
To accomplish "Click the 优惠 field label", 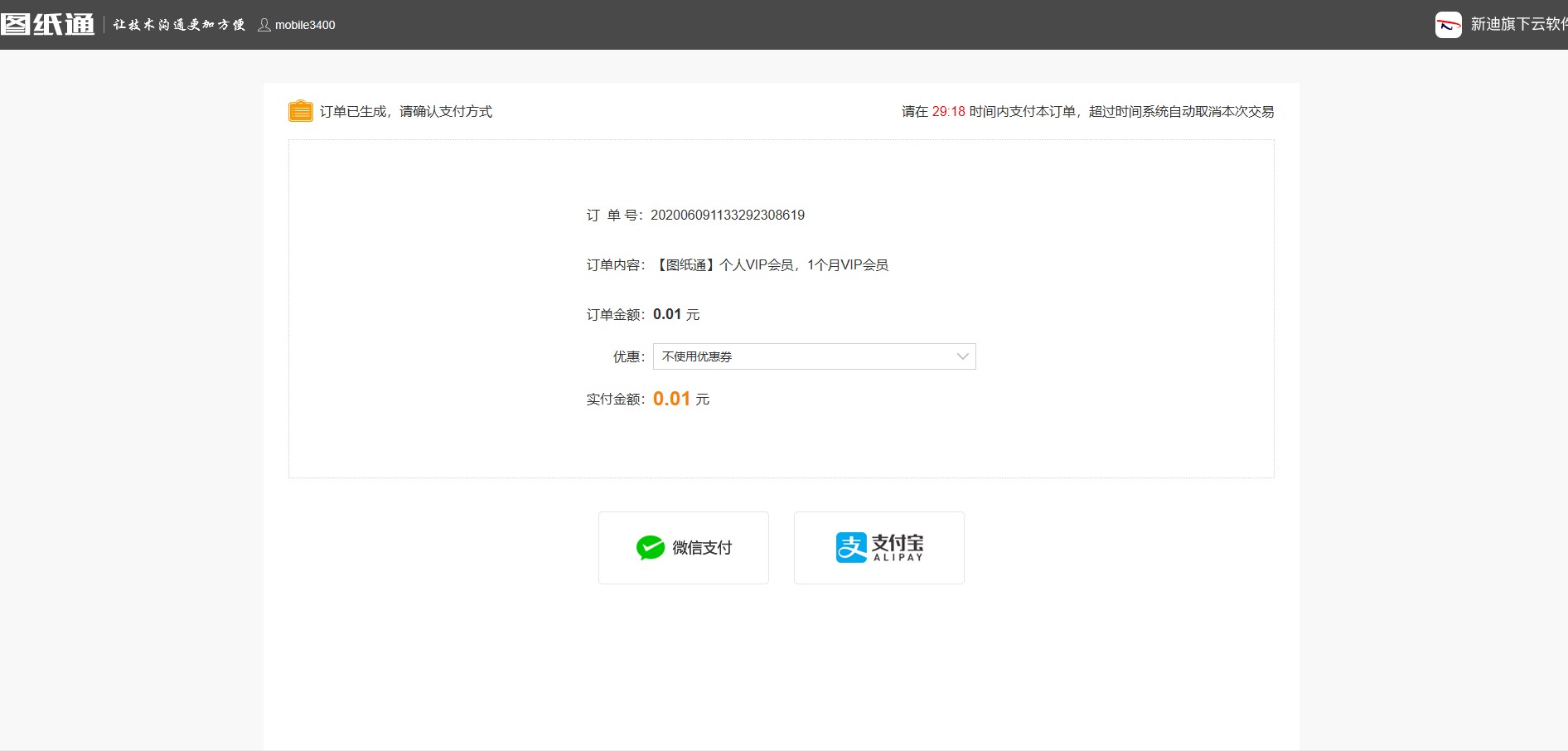I will tap(628, 357).
